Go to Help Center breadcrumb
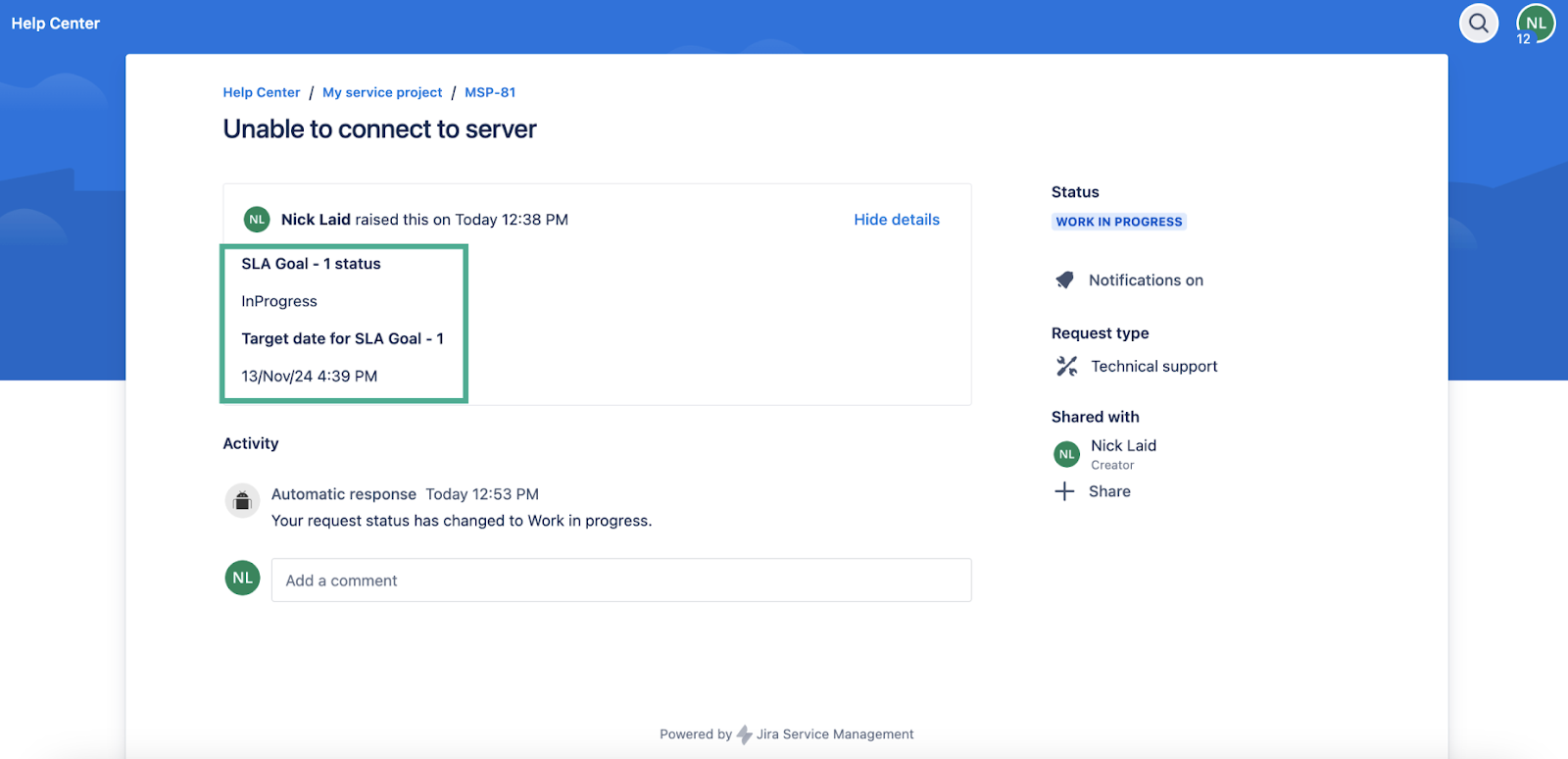 [x=261, y=92]
